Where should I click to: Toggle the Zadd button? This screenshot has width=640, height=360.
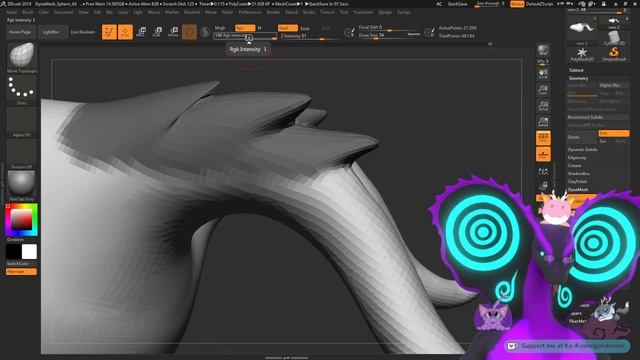pyautogui.click(x=287, y=28)
